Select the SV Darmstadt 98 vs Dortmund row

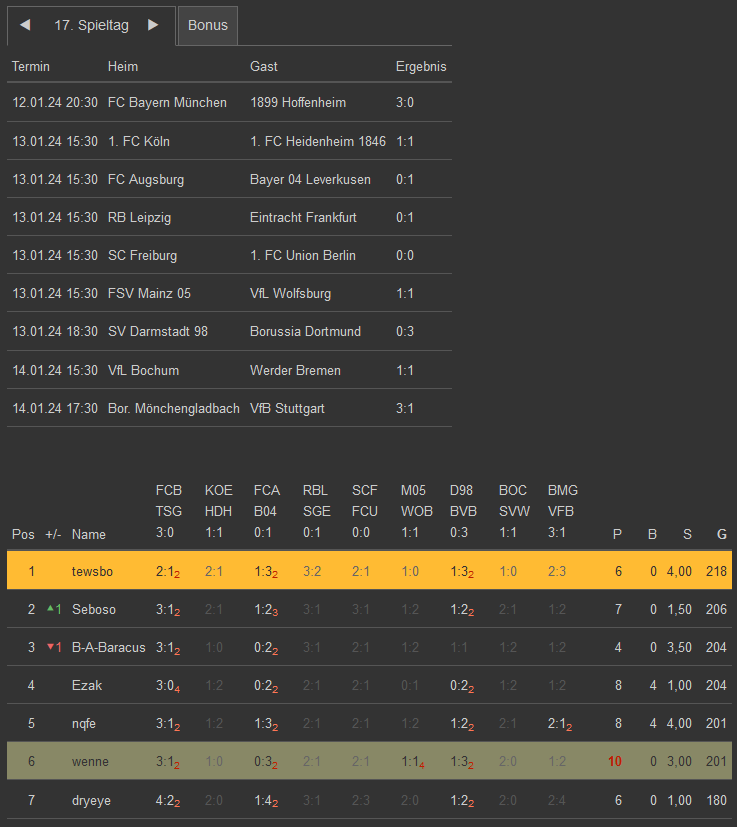pos(229,331)
